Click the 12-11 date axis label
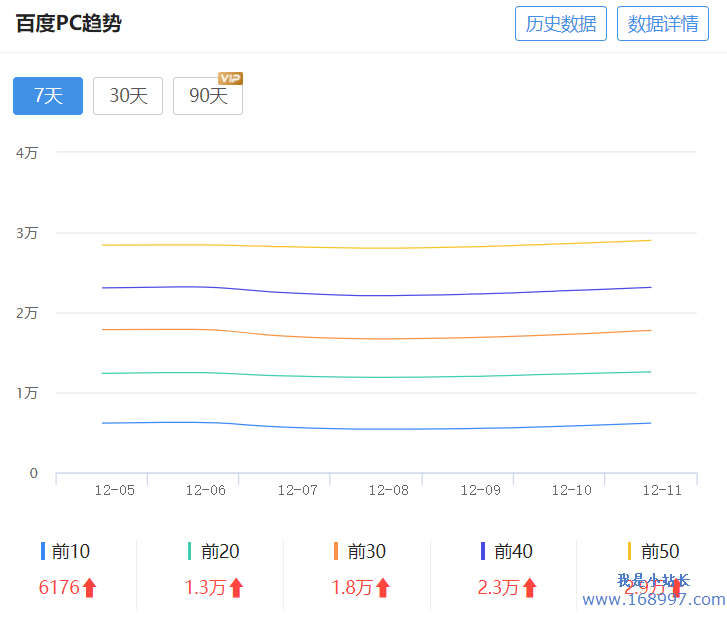Image resolution: width=727 pixels, height=618 pixels. pyautogui.click(x=662, y=490)
